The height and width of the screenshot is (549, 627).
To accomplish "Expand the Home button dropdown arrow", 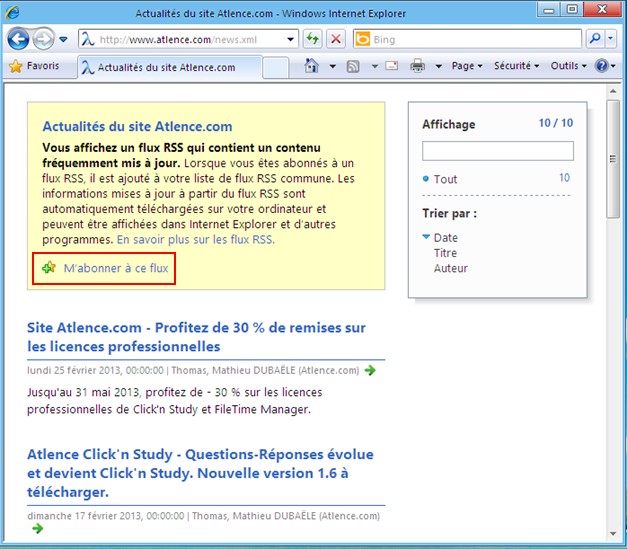I will point(333,66).
